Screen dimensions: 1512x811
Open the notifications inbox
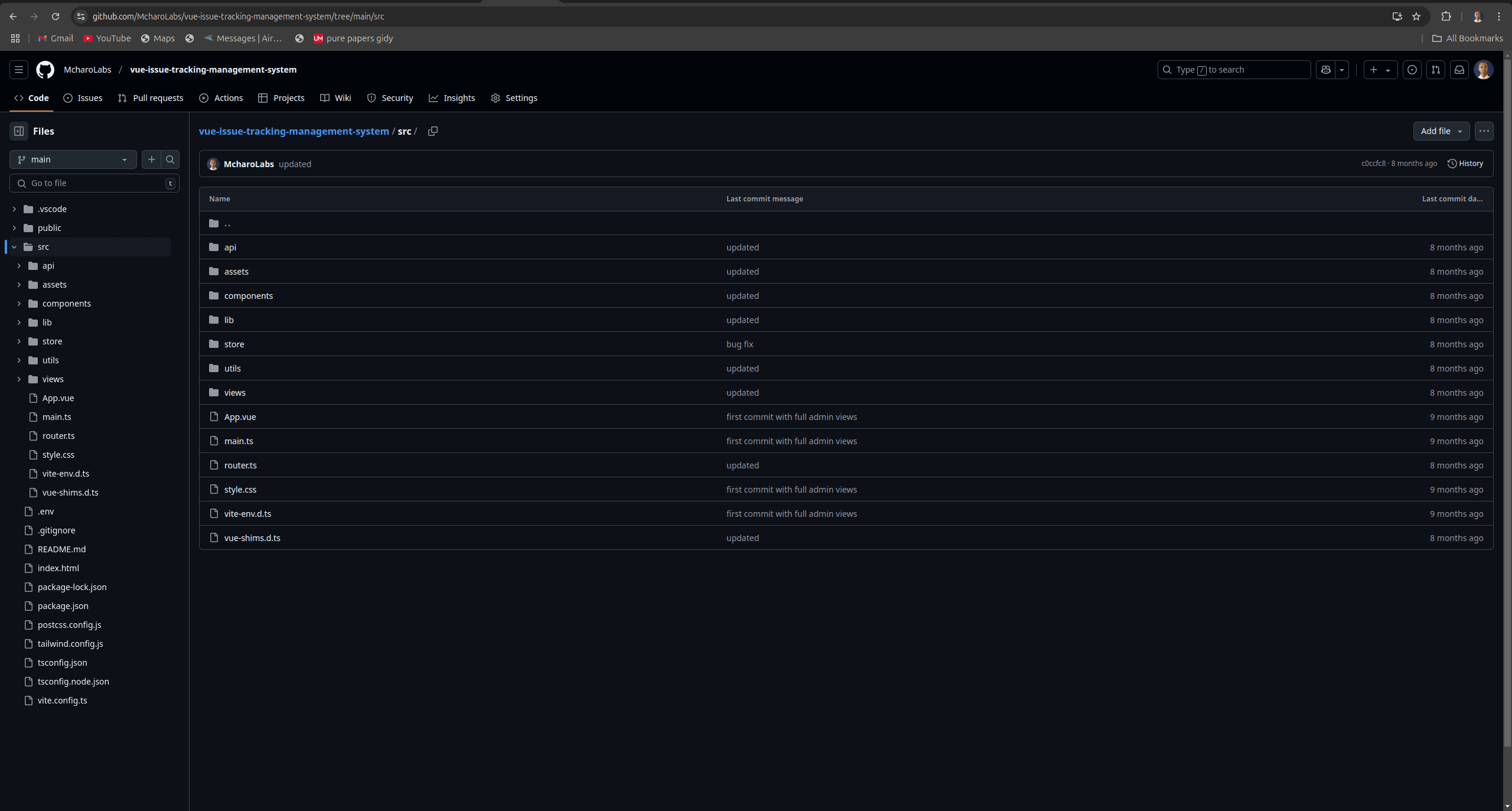[1459, 70]
